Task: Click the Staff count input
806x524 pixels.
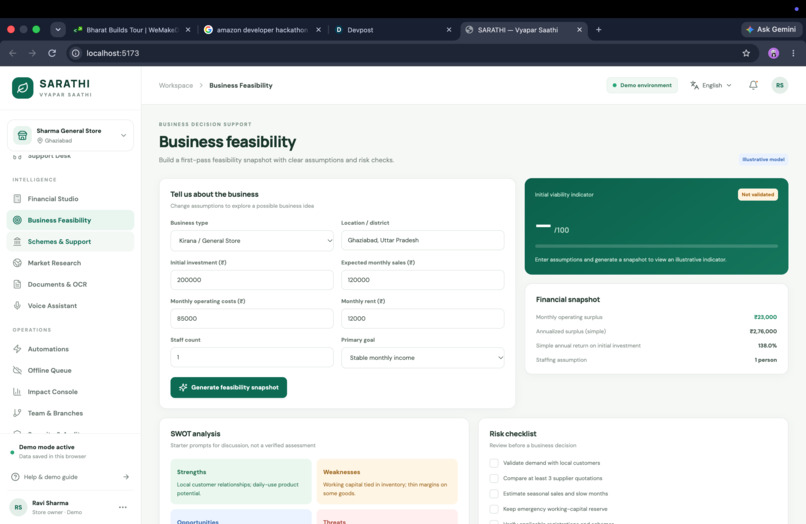Action: (252, 357)
